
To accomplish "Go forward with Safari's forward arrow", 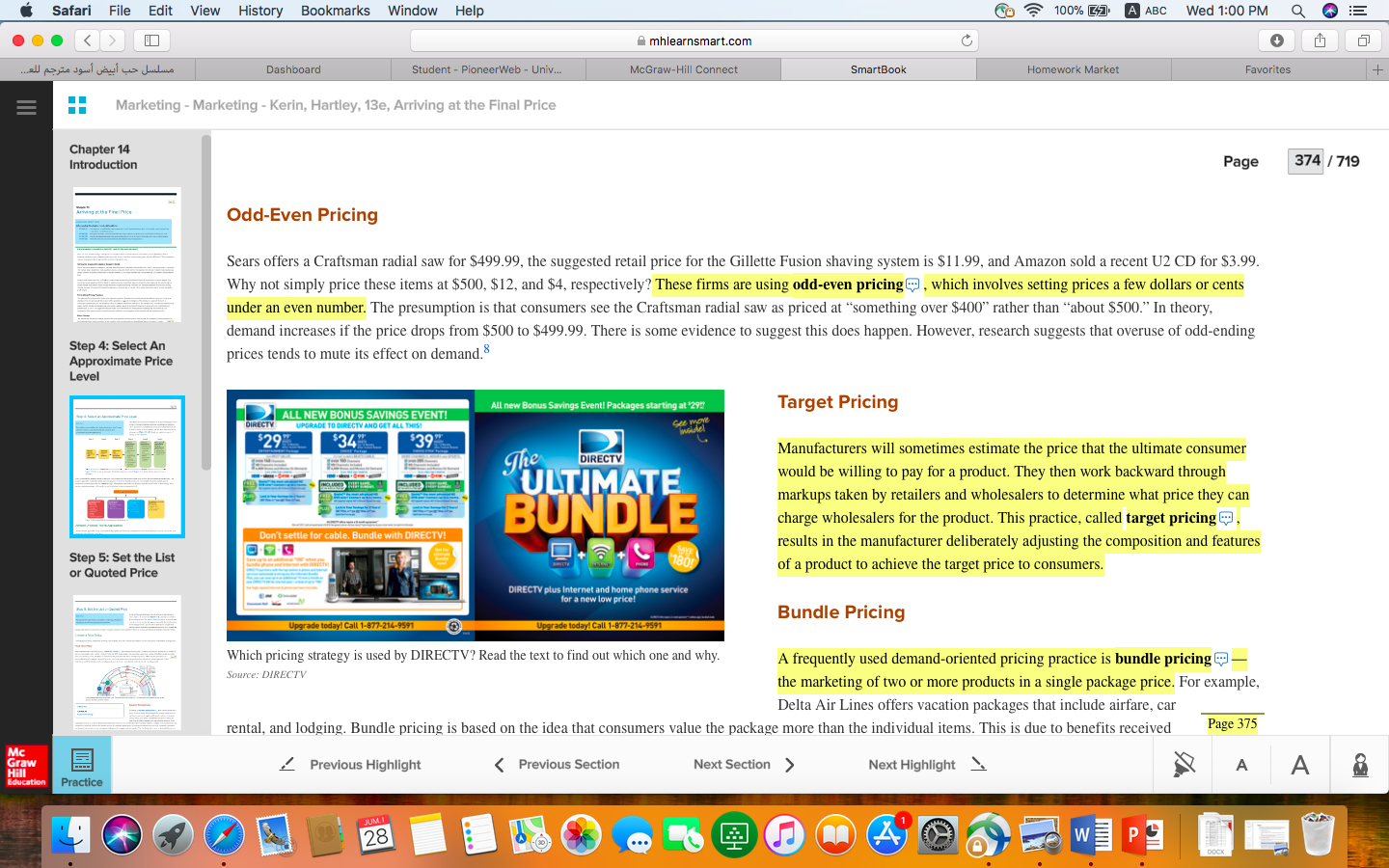I will click(113, 41).
